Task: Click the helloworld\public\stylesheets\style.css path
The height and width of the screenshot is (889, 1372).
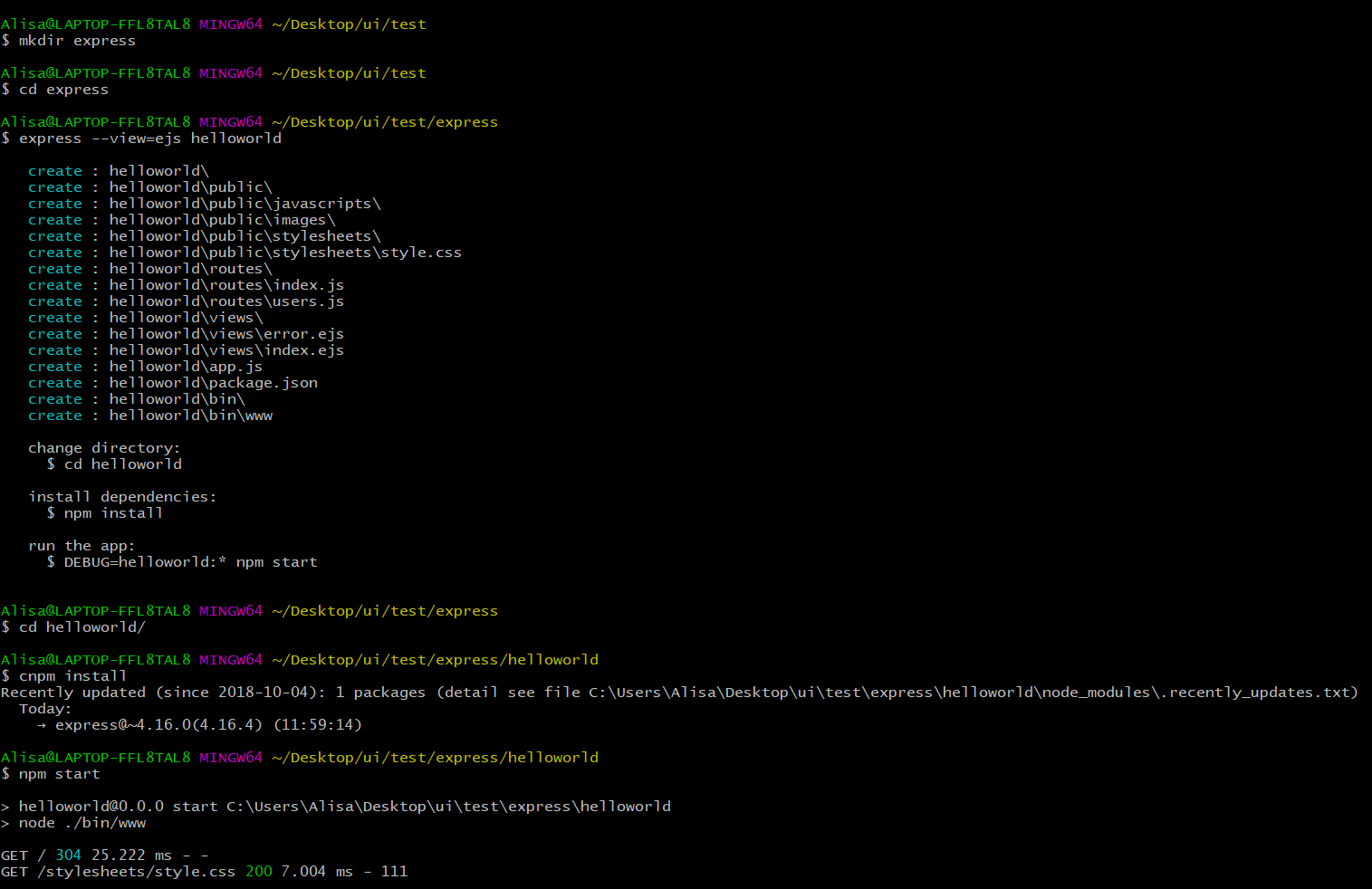Action: 285,253
